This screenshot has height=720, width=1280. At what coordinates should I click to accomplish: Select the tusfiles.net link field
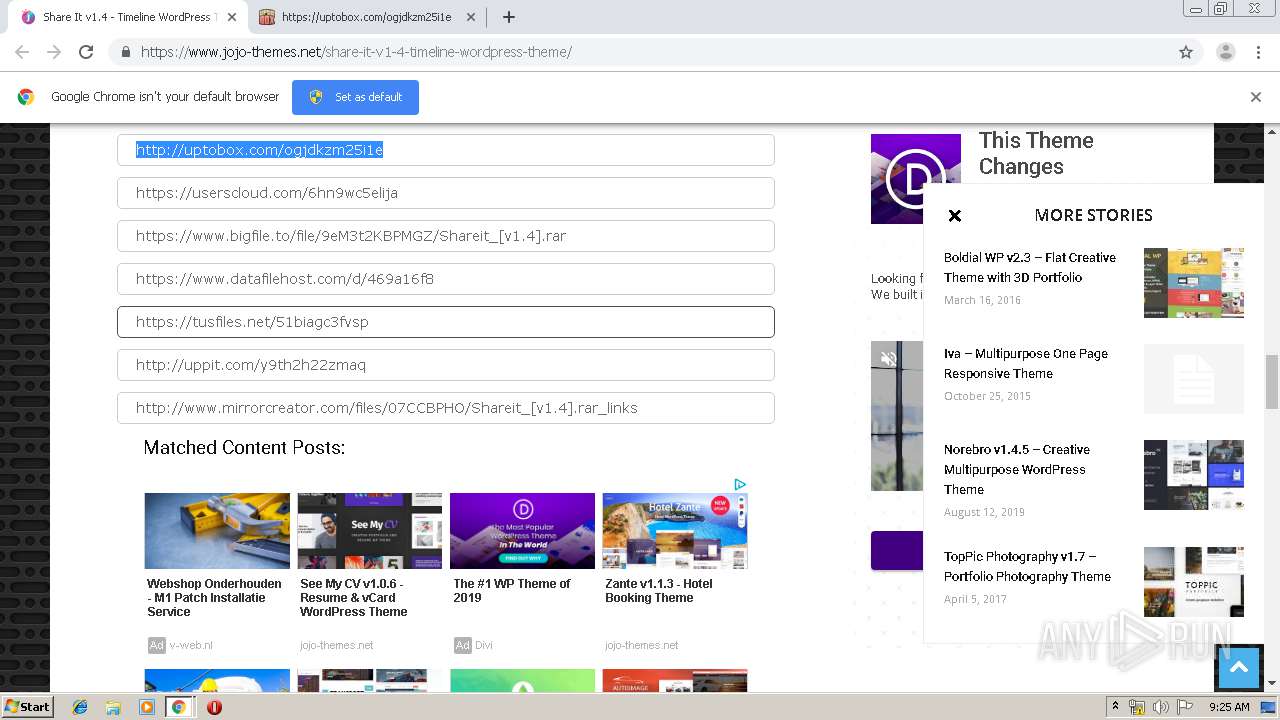[446, 322]
